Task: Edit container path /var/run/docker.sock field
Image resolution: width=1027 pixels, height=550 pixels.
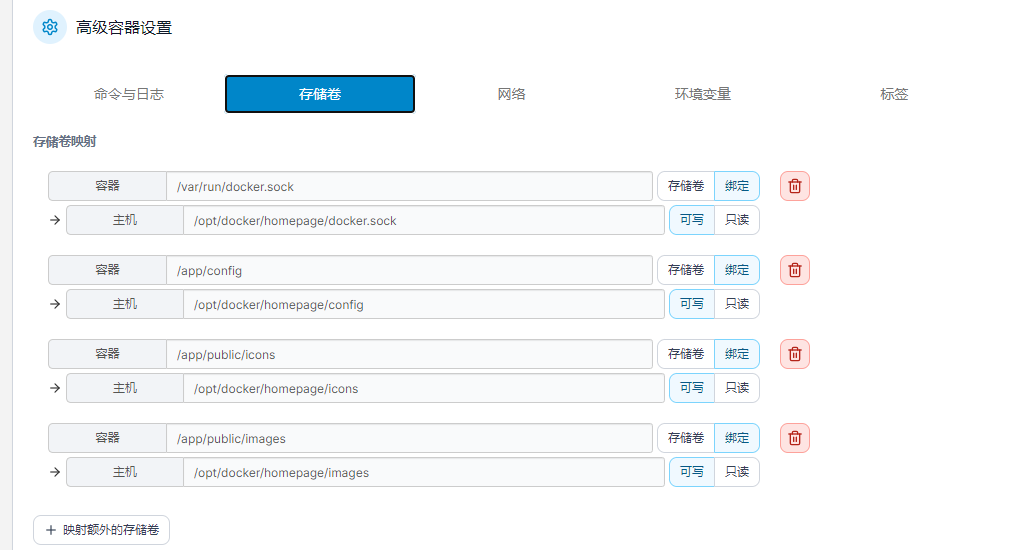Action: 409,187
